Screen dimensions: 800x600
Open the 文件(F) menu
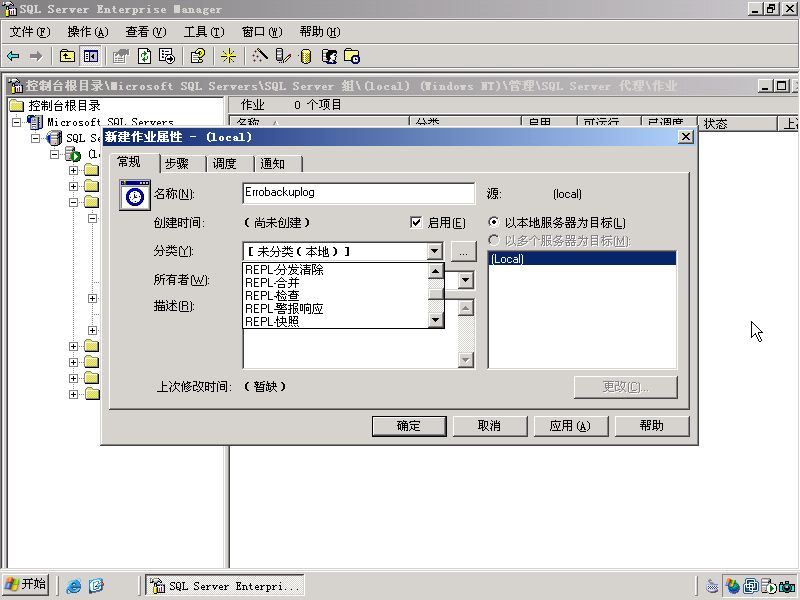coord(30,32)
